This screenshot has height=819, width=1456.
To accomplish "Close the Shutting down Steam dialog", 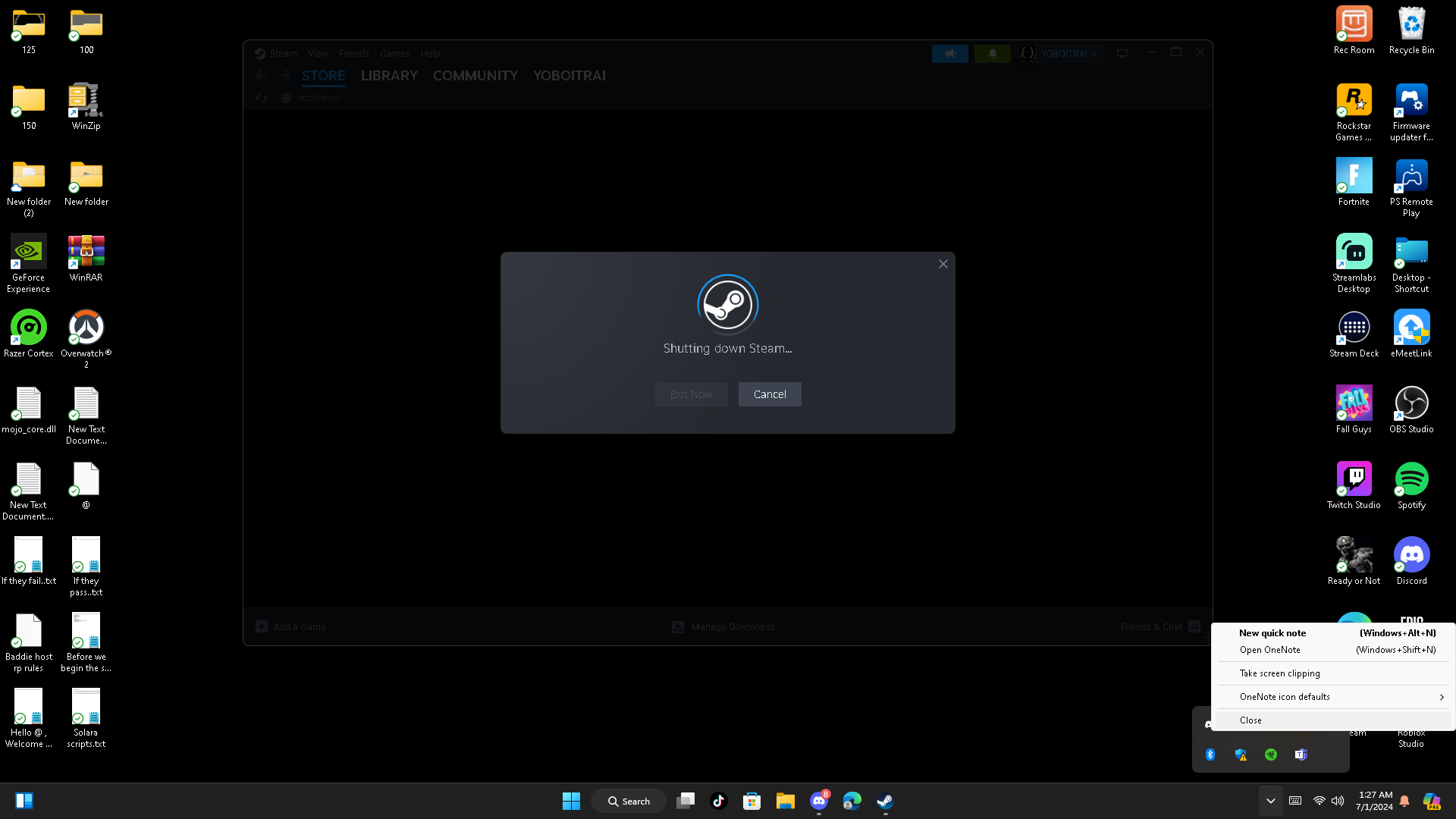I will [943, 264].
